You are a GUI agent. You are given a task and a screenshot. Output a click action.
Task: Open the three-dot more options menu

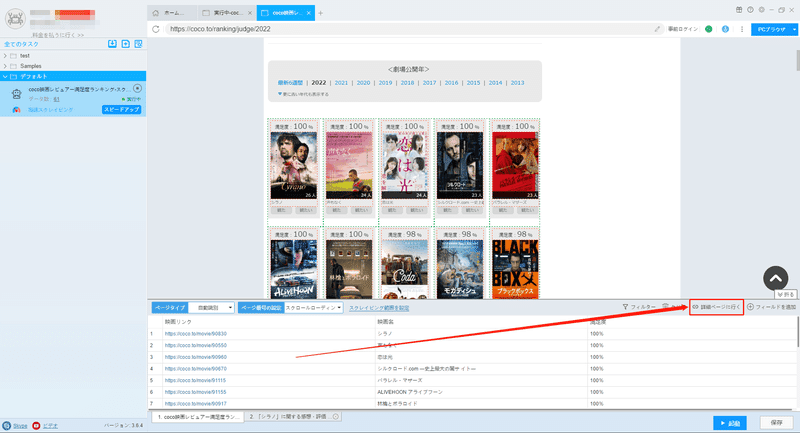click(x=742, y=29)
